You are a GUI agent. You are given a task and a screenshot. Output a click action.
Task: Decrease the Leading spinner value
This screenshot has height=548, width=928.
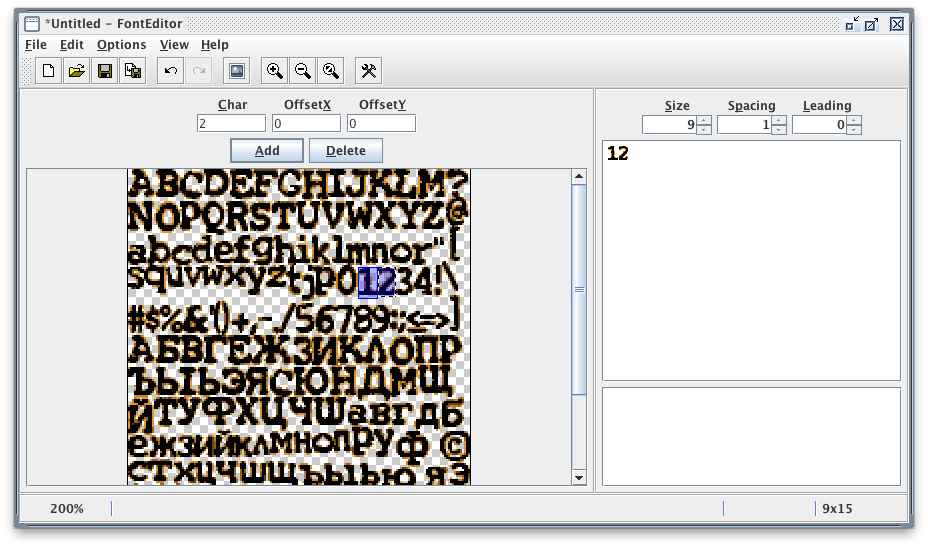coord(854,130)
